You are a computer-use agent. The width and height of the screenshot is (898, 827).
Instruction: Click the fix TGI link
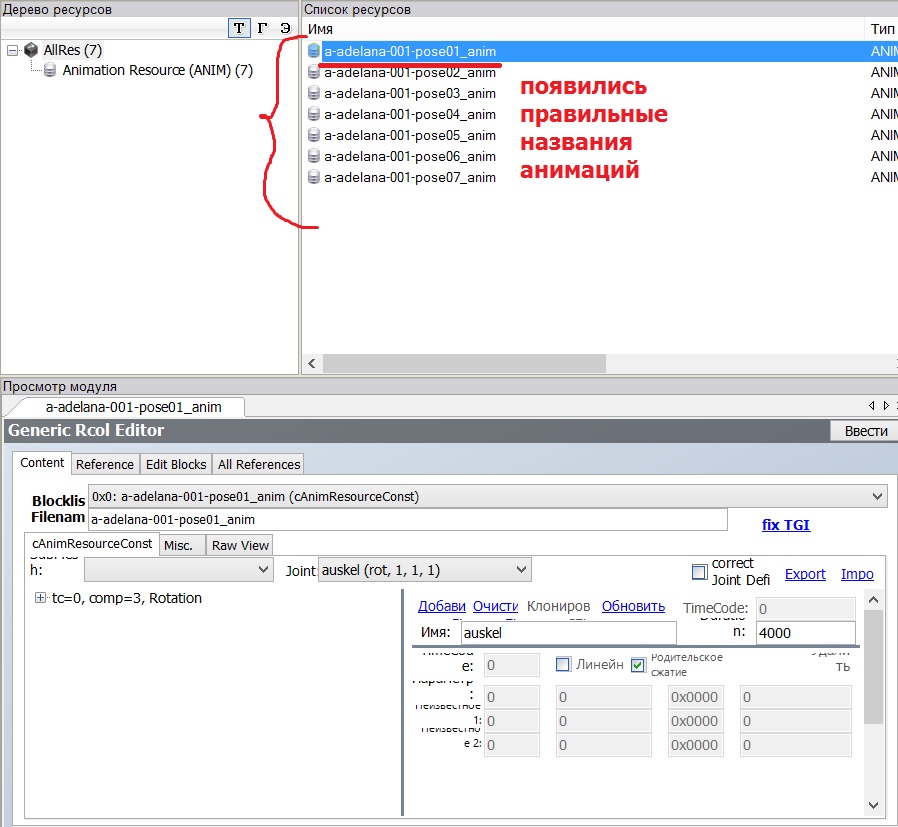coord(786,524)
